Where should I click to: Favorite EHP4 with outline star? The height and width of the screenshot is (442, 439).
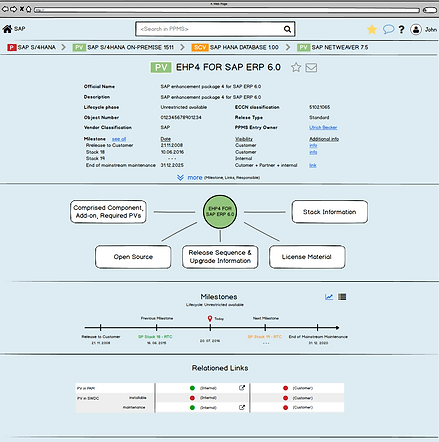[296, 67]
